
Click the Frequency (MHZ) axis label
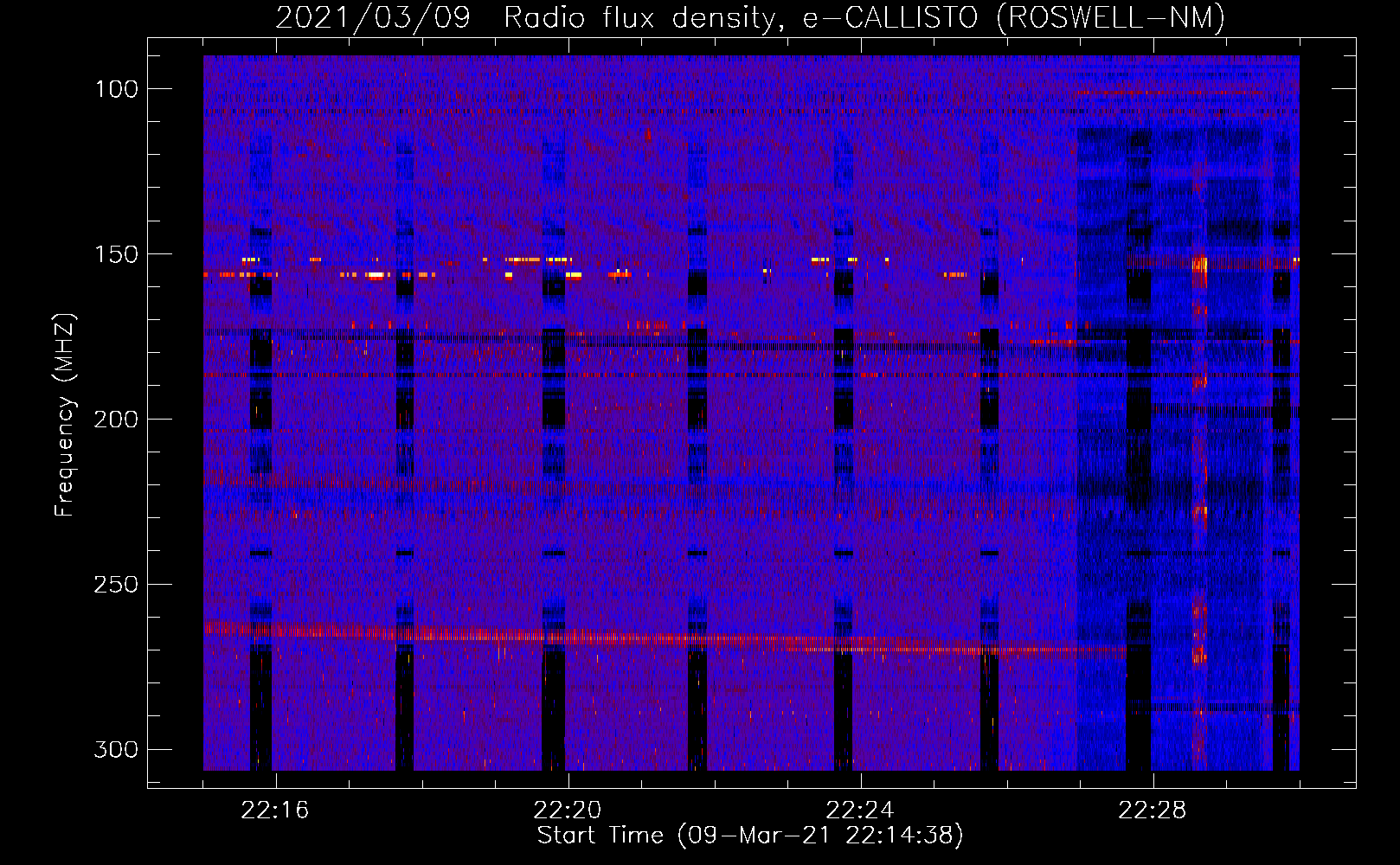pos(65,415)
